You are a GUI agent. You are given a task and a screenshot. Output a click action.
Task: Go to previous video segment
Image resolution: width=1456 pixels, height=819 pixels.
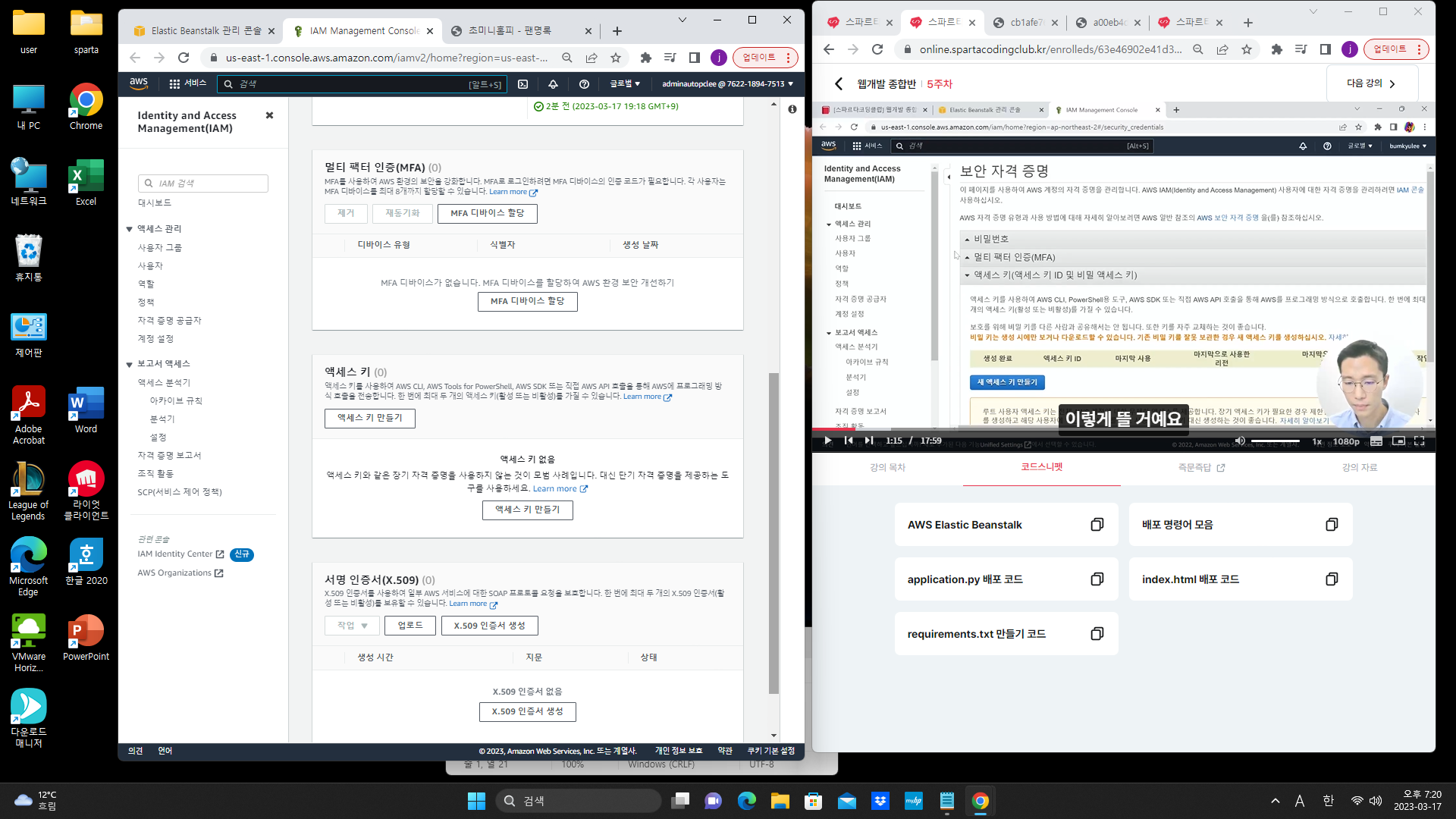(x=849, y=441)
